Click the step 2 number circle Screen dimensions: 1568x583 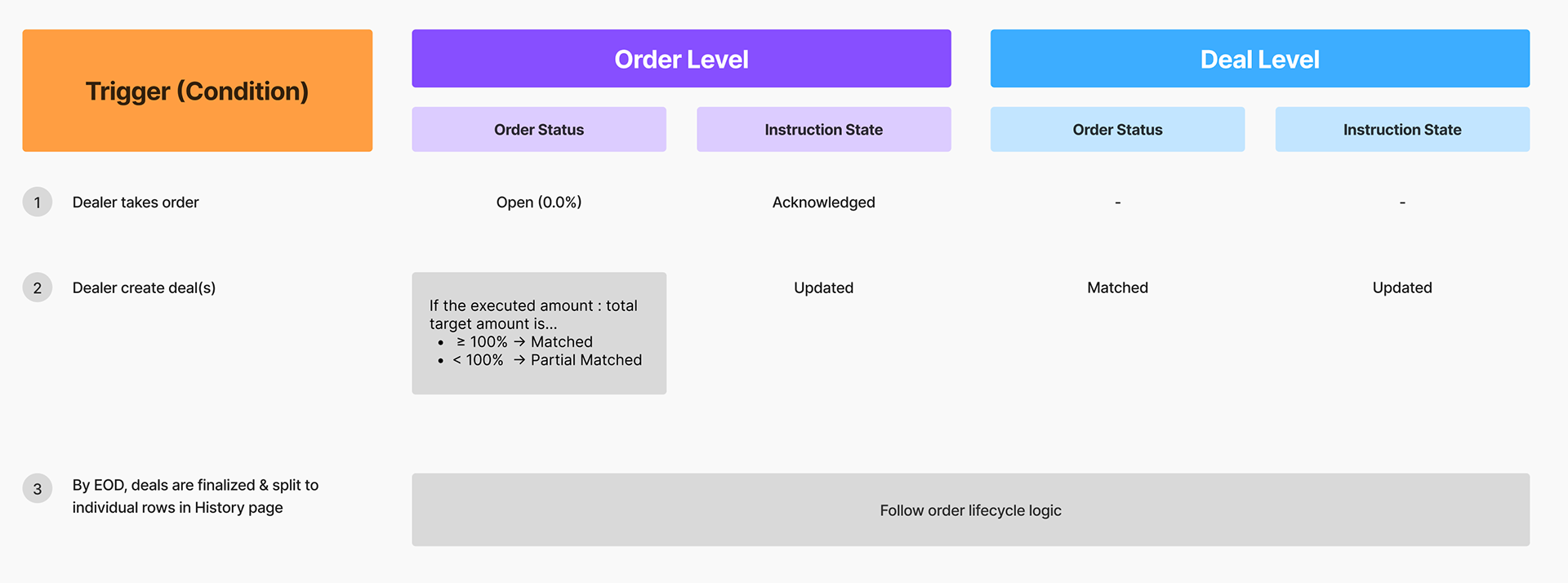coord(38,287)
